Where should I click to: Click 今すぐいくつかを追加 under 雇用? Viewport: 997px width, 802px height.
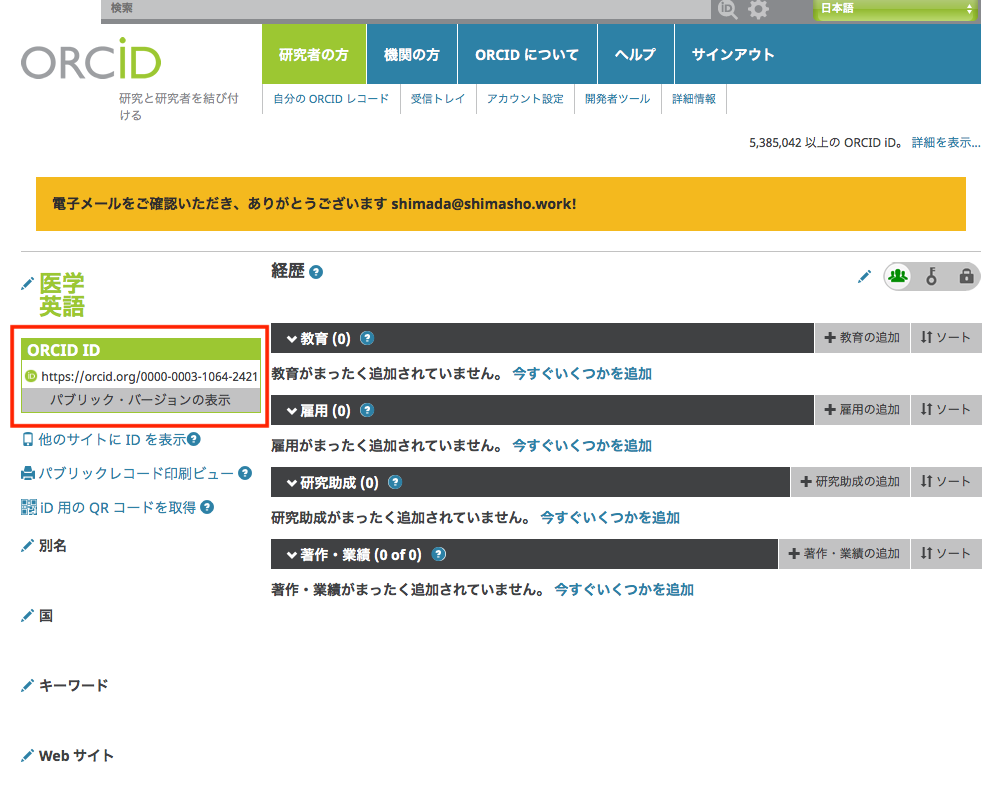[582, 446]
